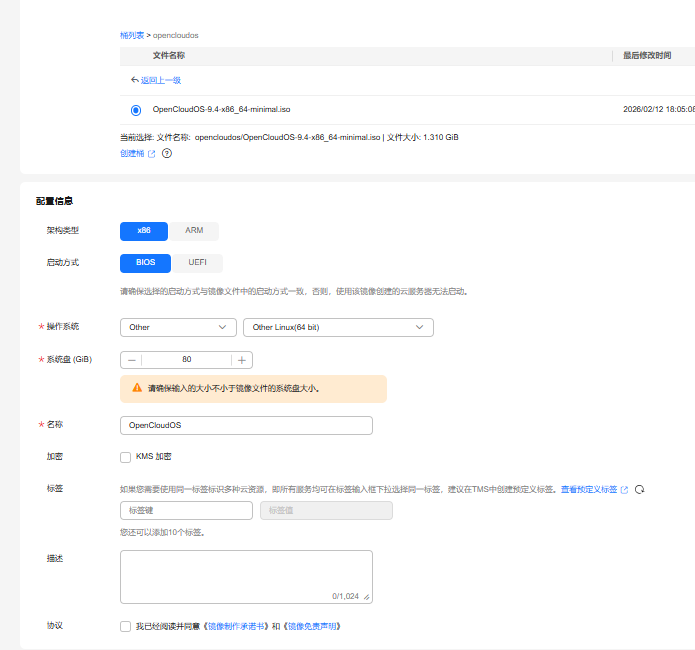
Task: Click inside the 描述 text area
Action: point(246,577)
